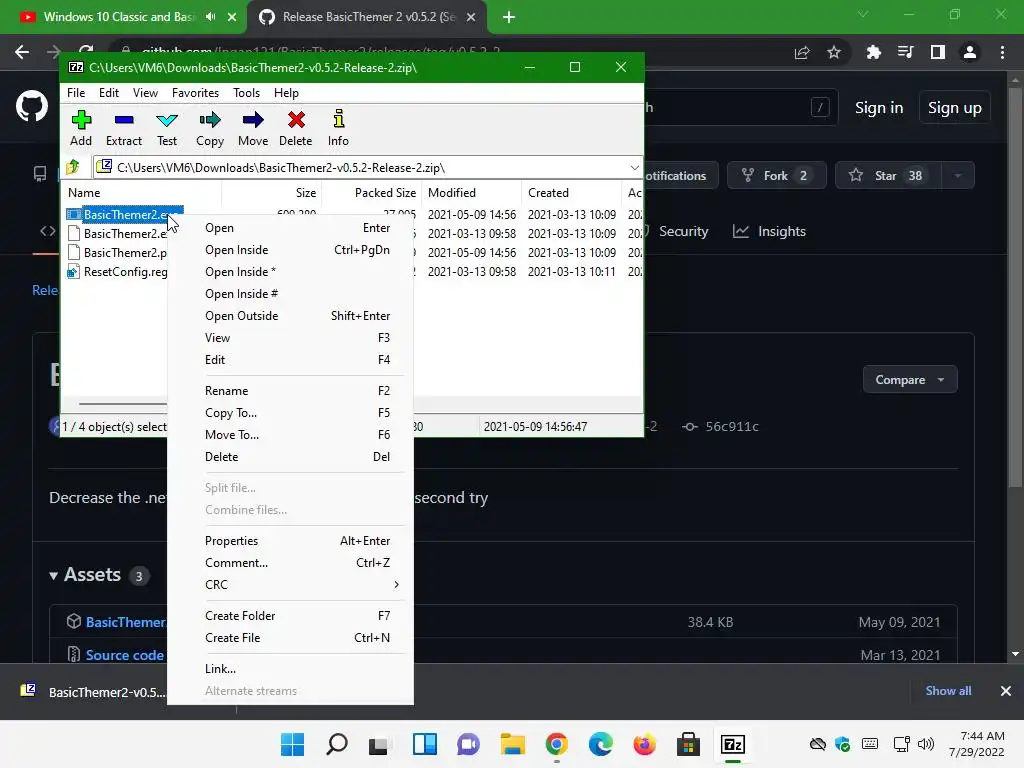Open Chrome profile avatar icon
The width and height of the screenshot is (1024, 768).
[970, 52]
